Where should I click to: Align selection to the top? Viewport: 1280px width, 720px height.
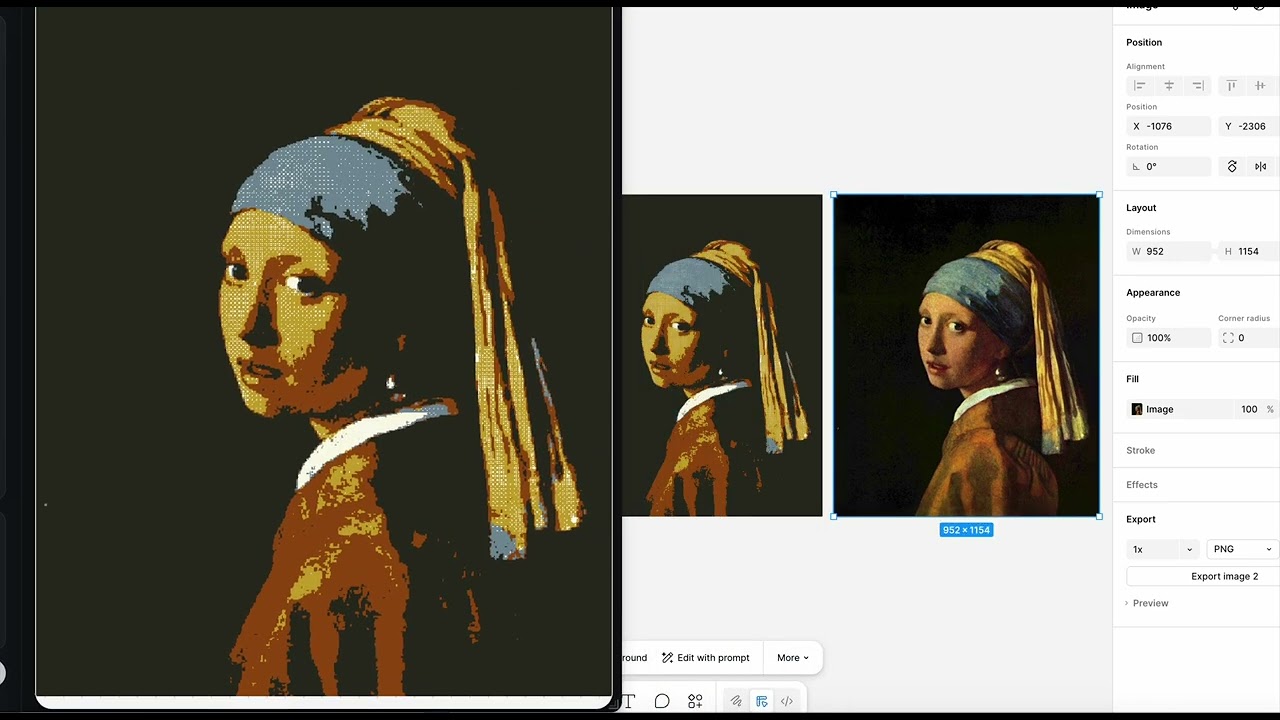click(x=1232, y=86)
